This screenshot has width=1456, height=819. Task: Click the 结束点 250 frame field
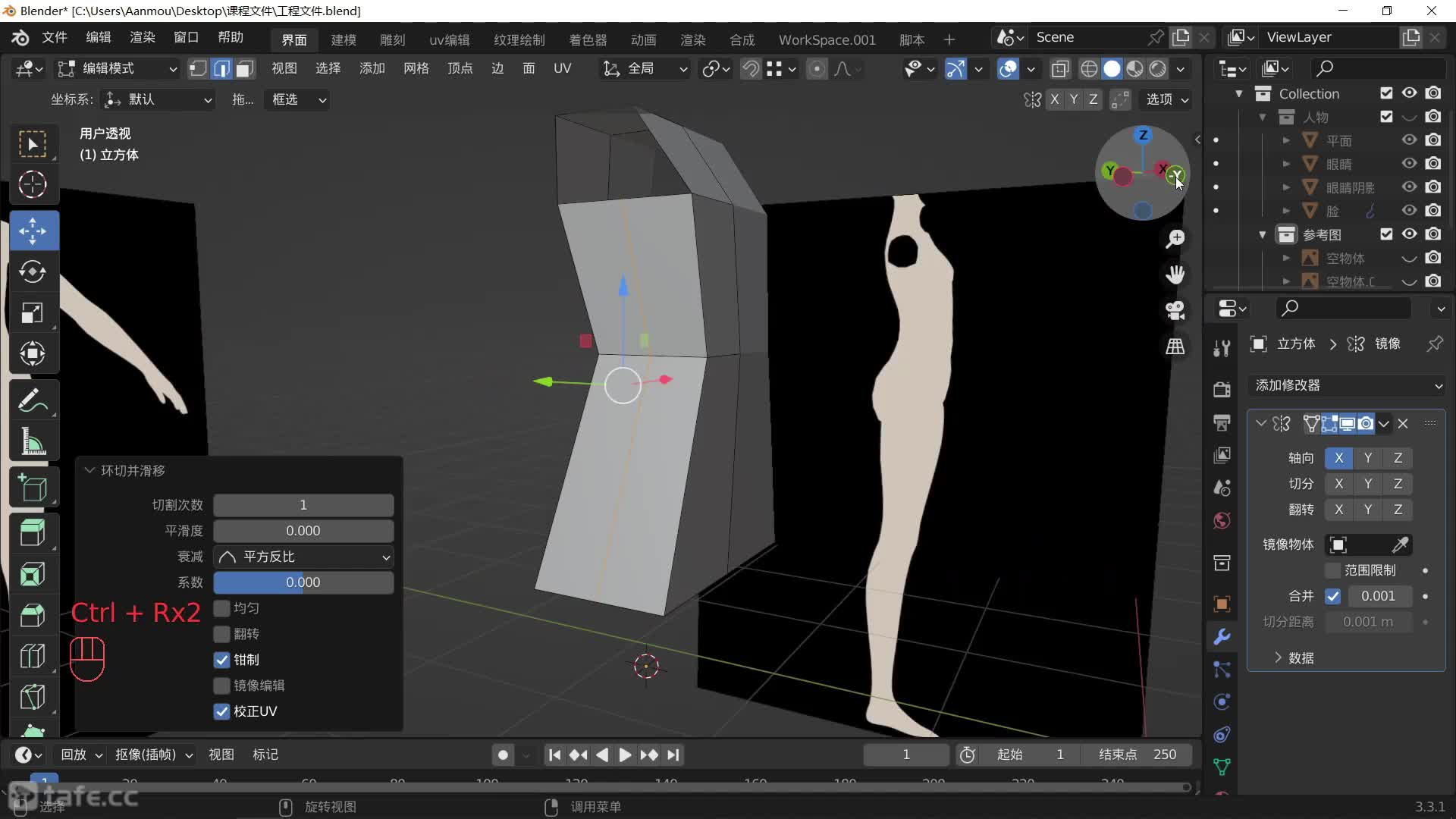point(1137,755)
